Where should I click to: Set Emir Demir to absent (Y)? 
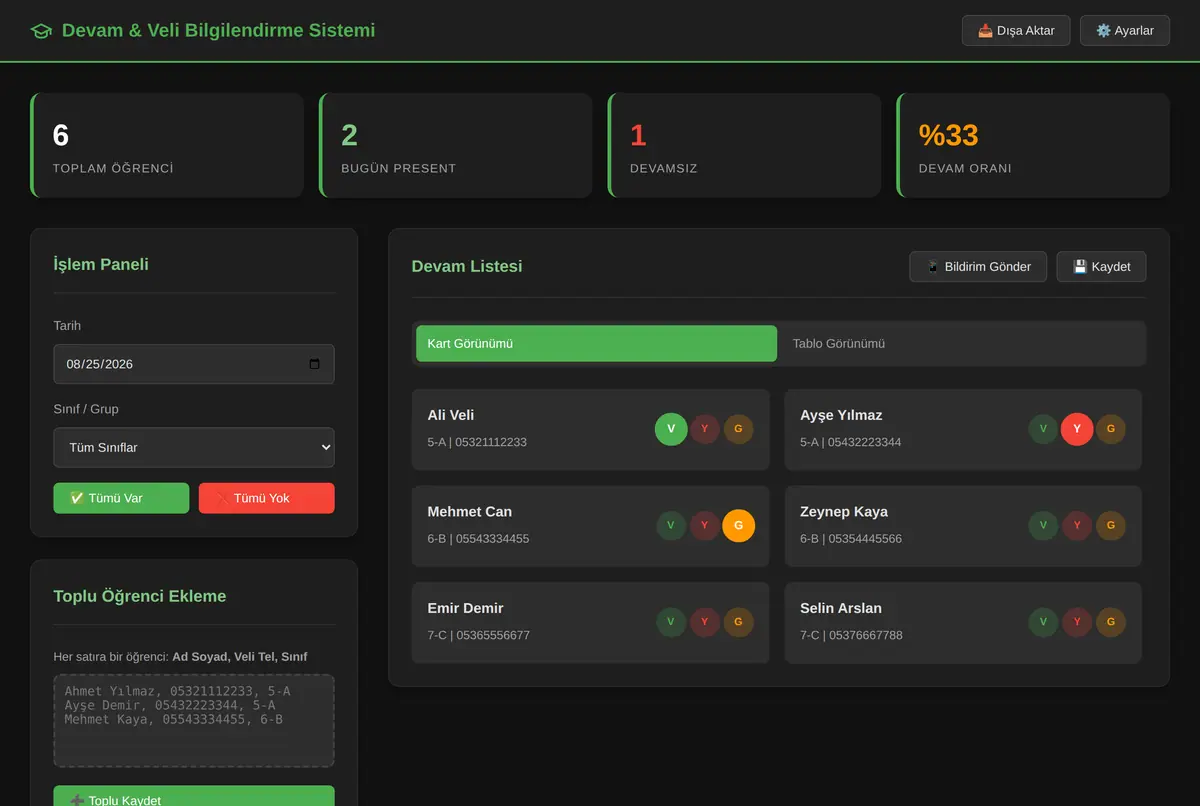(705, 622)
